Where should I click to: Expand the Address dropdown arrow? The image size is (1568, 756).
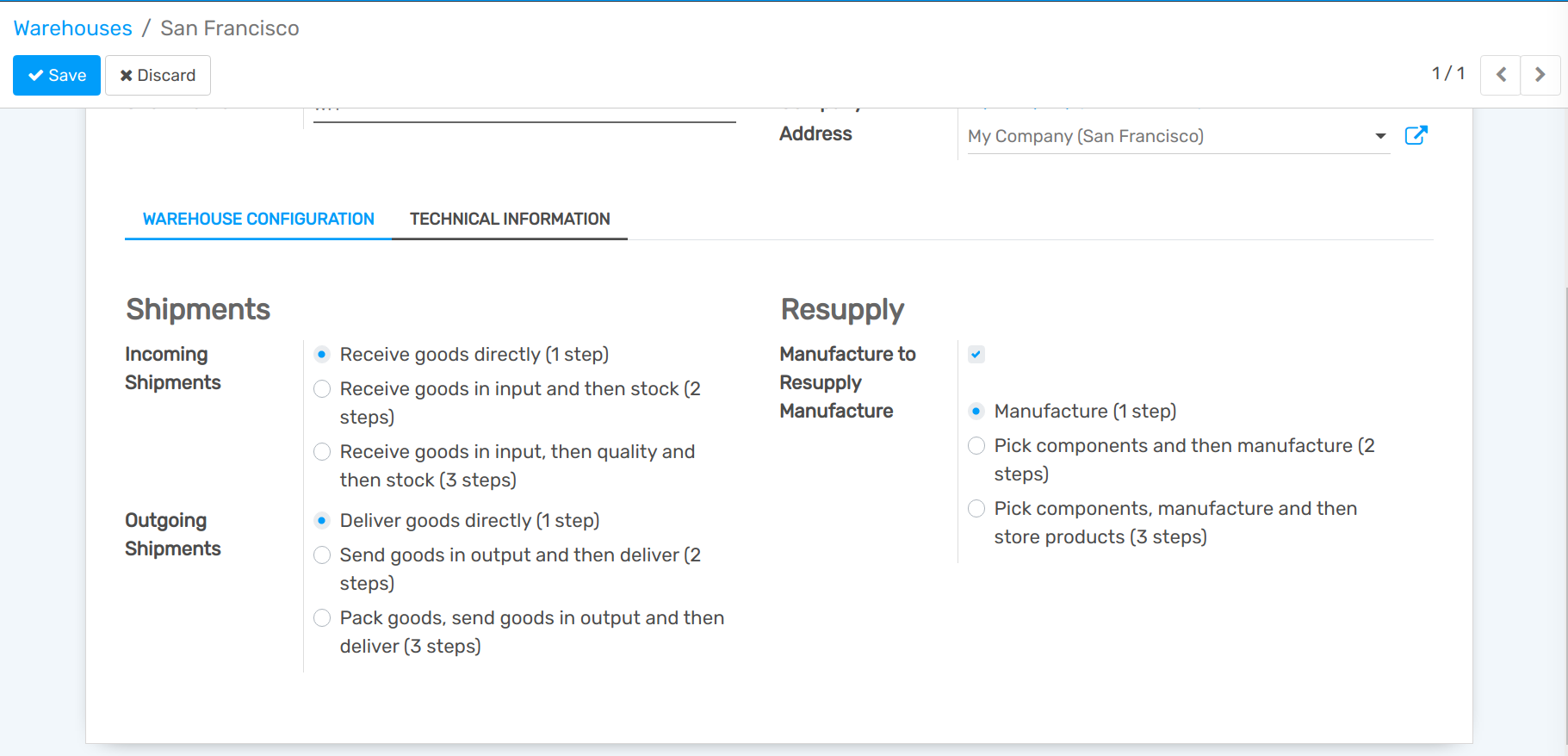[x=1380, y=136]
